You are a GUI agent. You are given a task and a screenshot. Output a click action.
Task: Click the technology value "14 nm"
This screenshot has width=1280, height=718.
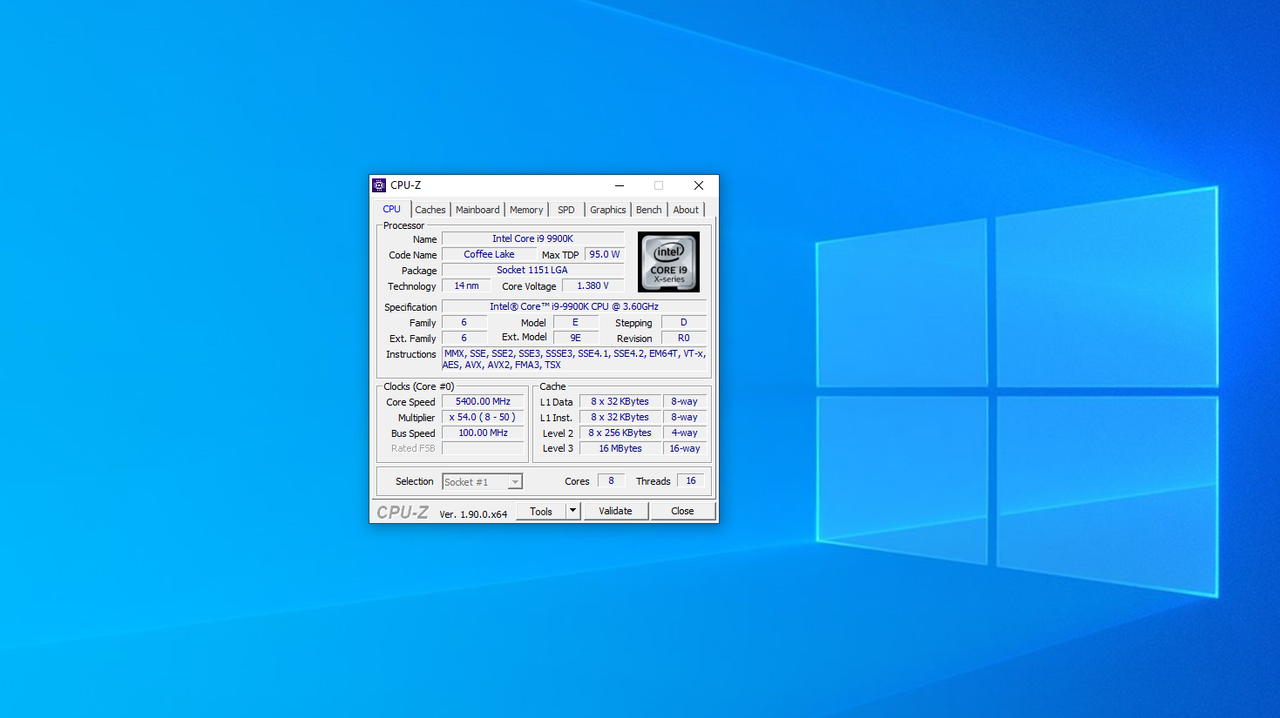(467, 286)
